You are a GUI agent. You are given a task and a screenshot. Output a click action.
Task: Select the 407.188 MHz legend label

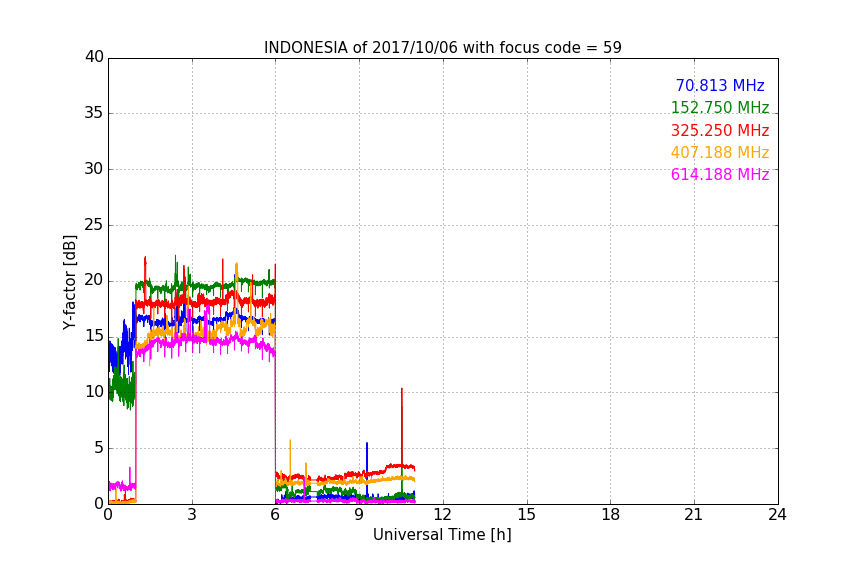[720, 153]
